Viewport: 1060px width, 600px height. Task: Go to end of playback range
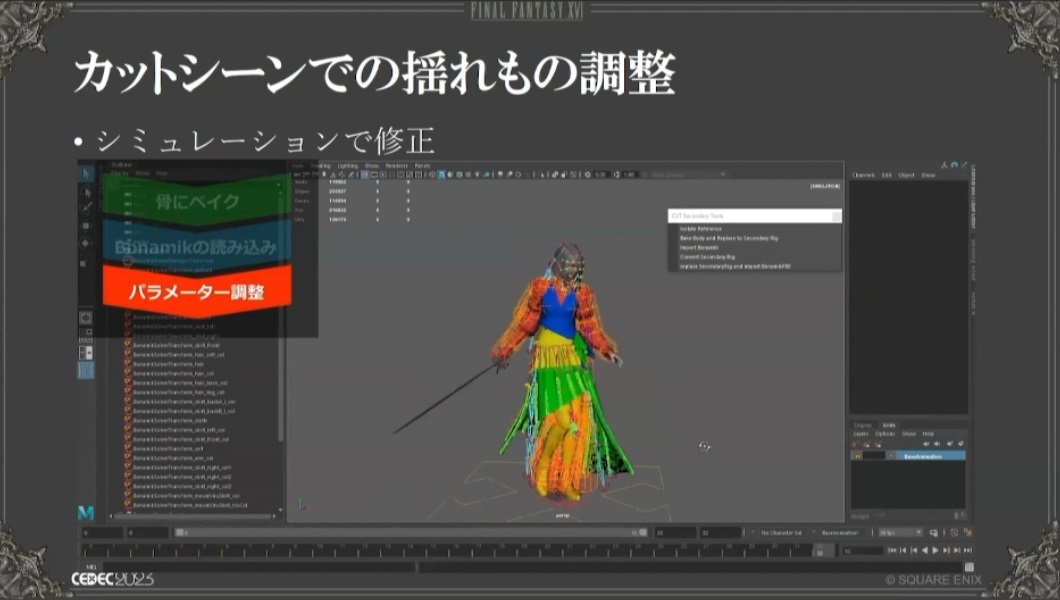click(967, 551)
